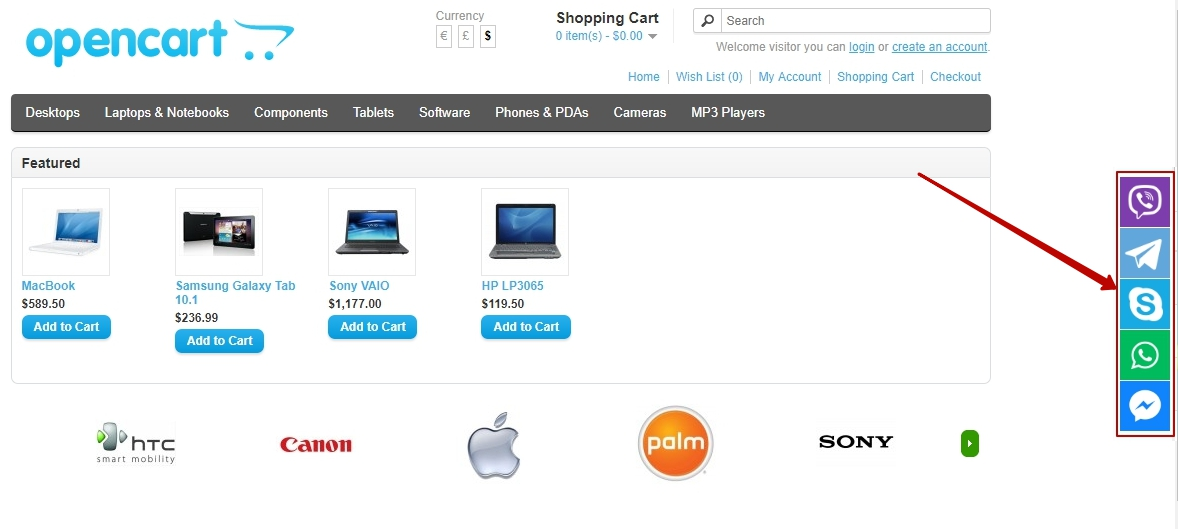Click the green carousel next arrow

(x=970, y=443)
